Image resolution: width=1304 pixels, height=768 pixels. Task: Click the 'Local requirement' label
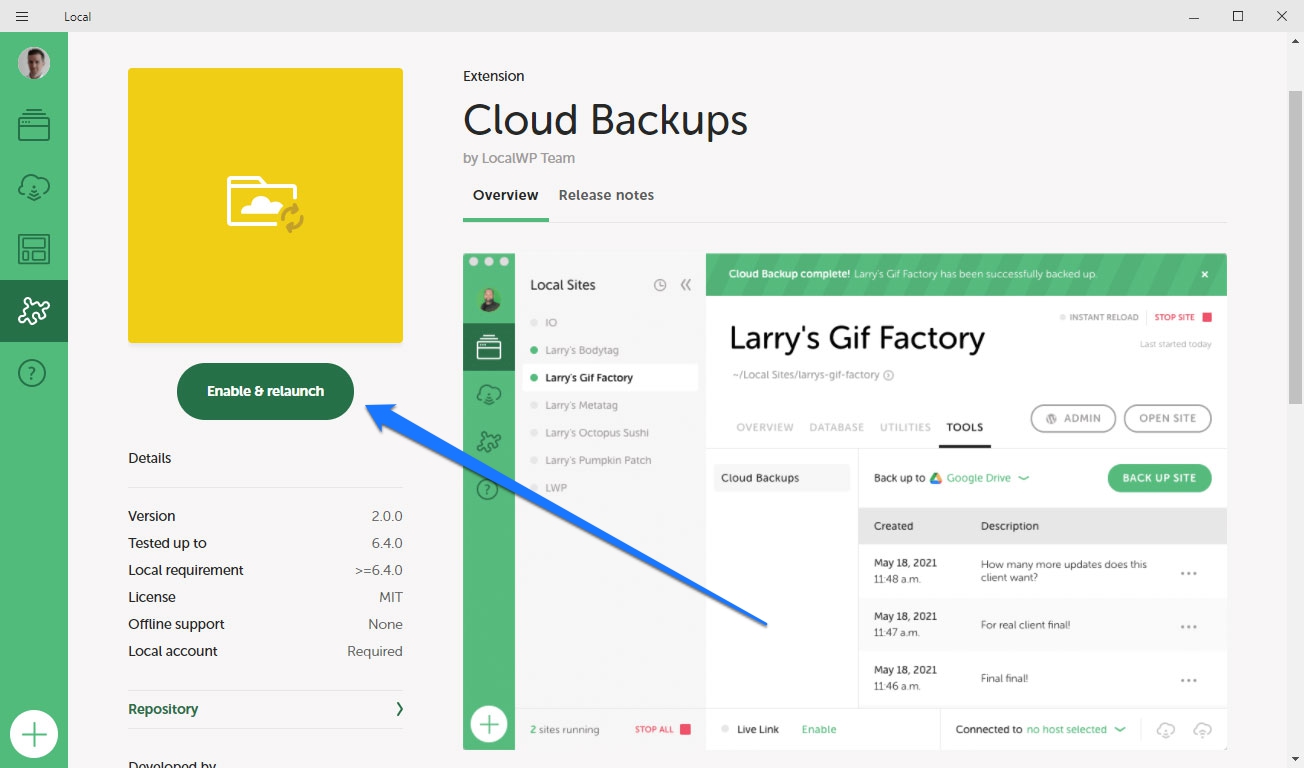coord(186,570)
